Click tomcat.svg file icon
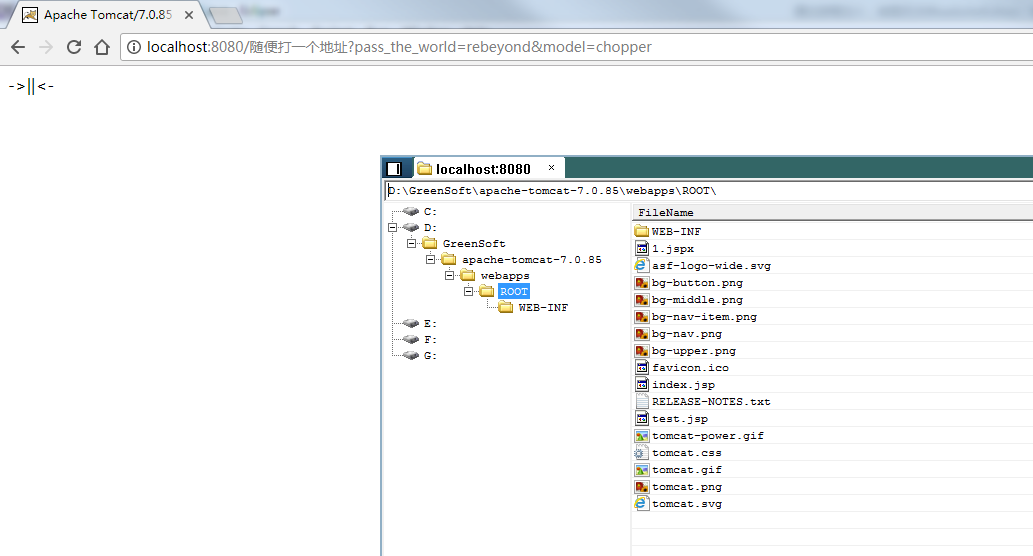This screenshot has height=556, width=1033. [642, 503]
